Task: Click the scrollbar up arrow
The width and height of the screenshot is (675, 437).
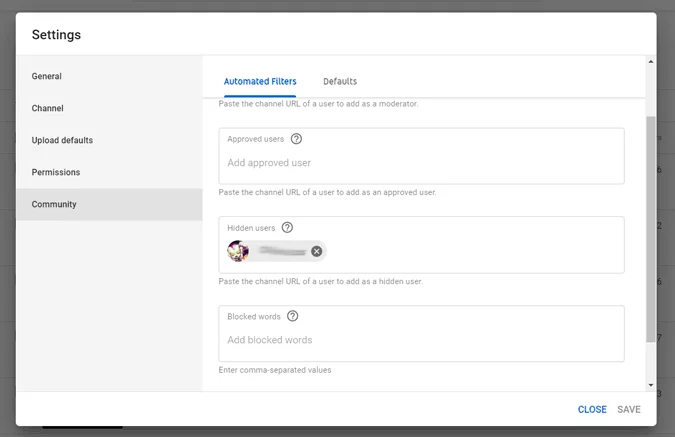Action: (x=651, y=61)
